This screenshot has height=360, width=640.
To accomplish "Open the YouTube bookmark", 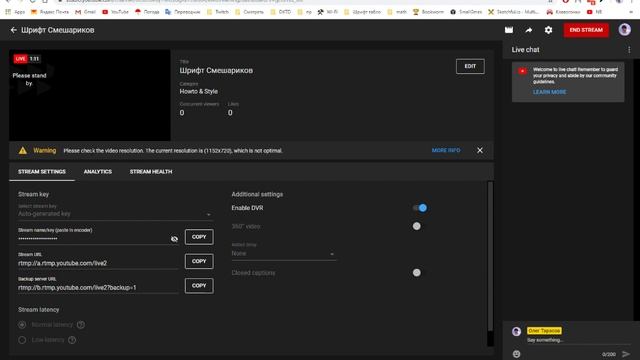I will 115,12.
